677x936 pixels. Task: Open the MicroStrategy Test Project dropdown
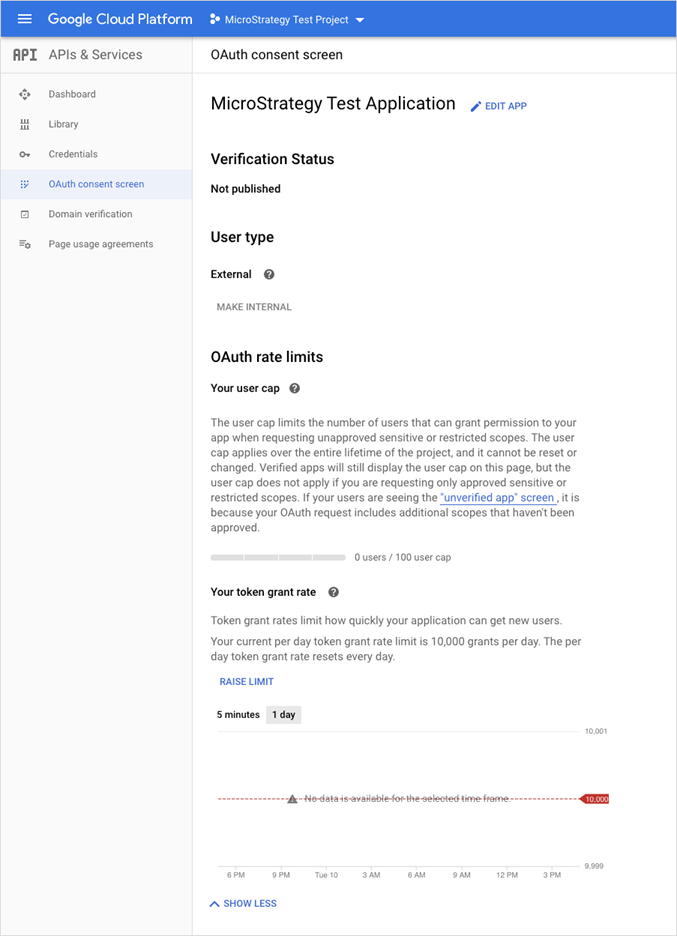pyautogui.click(x=288, y=19)
